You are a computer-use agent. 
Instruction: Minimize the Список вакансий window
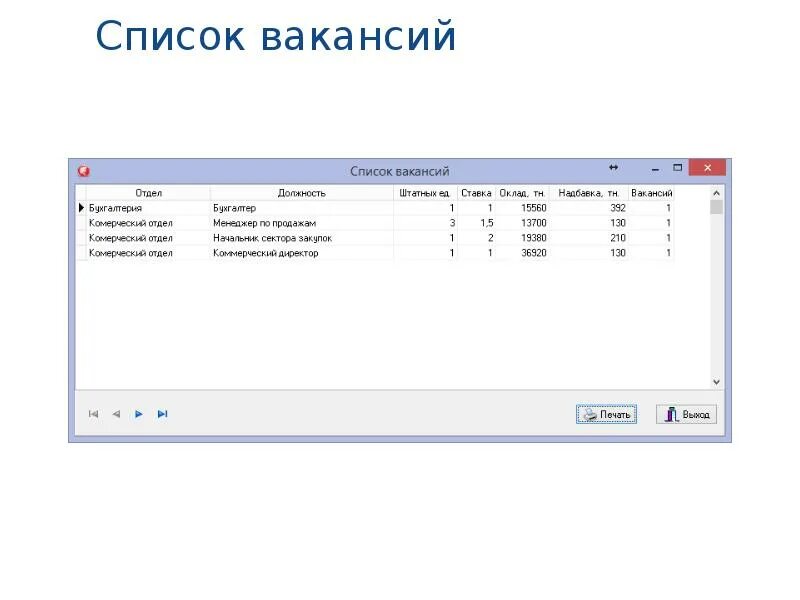coord(656,168)
